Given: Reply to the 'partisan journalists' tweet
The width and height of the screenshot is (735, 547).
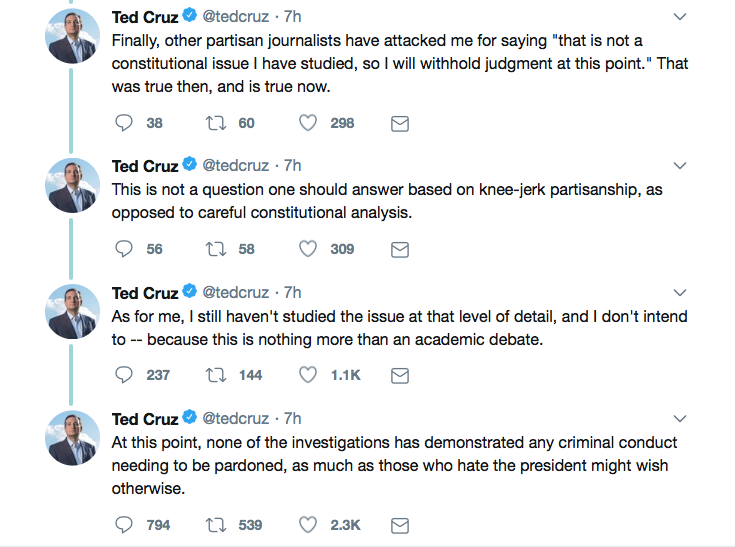Looking at the screenshot, I should point(124,123).
